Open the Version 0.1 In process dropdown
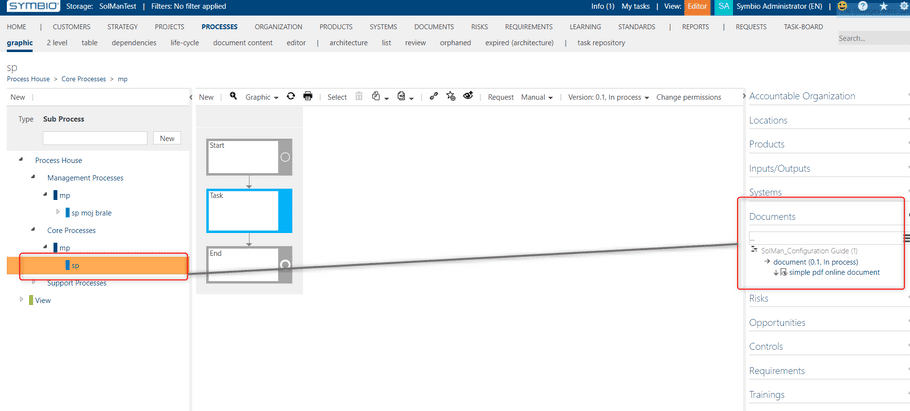This screenshot has height=411, width=910. (x=608, y=97)
